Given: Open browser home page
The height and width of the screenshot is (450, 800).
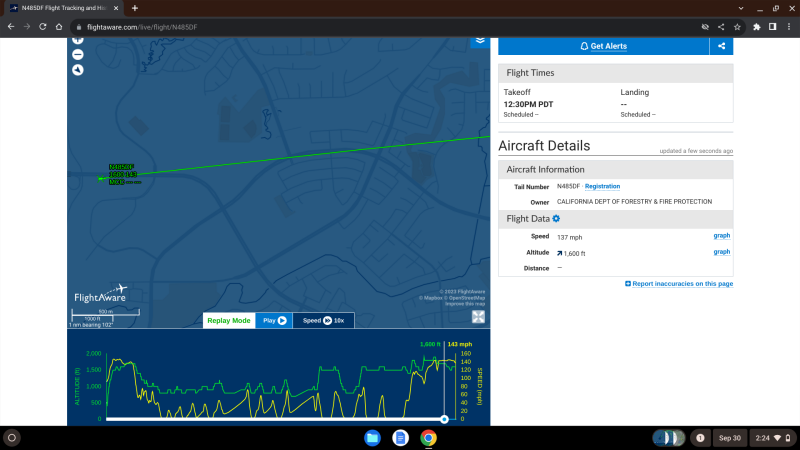Looking at the screenshot, I should pyautogui.click(x=59, y=27).
